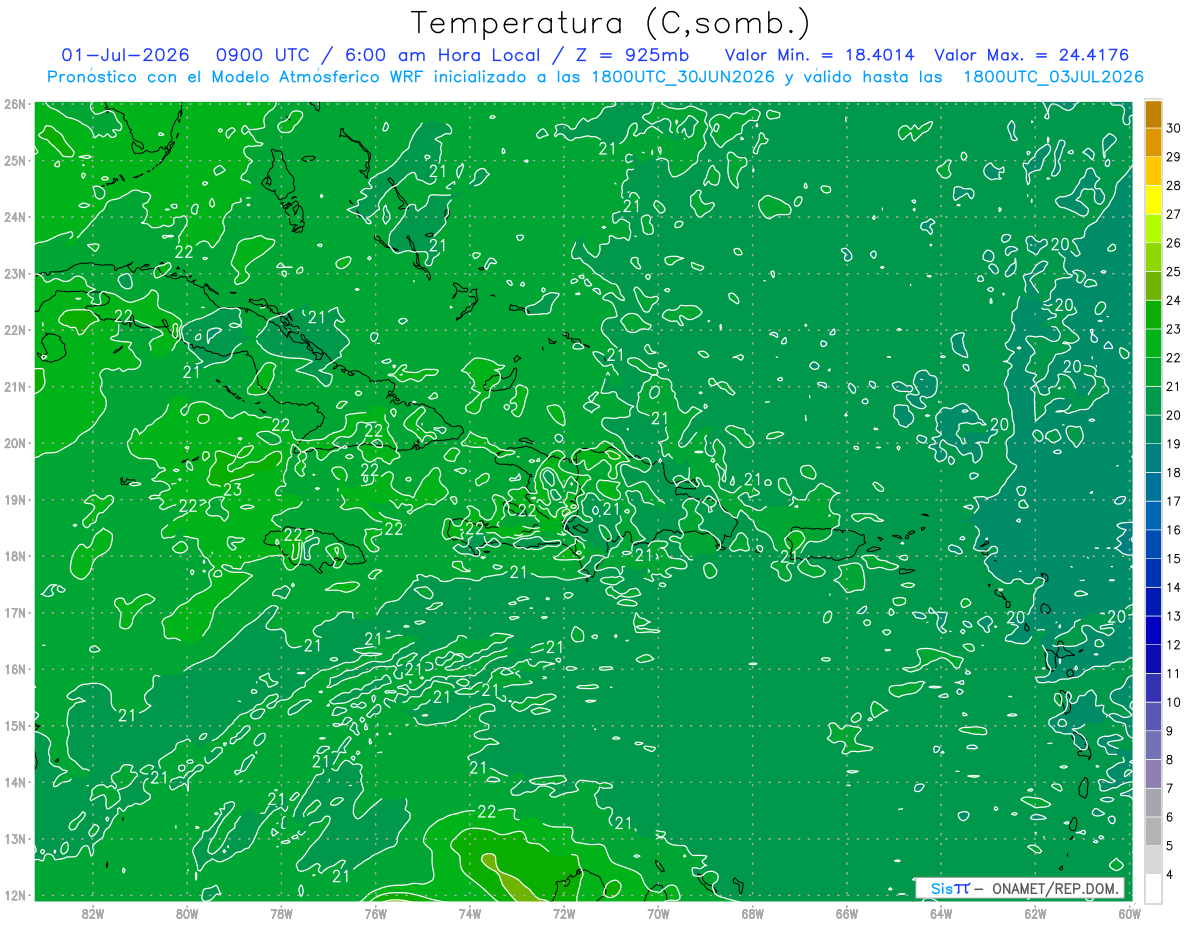Click the '21N' latitude axis label
Viewport: 1200px width, 927px height.
tap(14, 386)
